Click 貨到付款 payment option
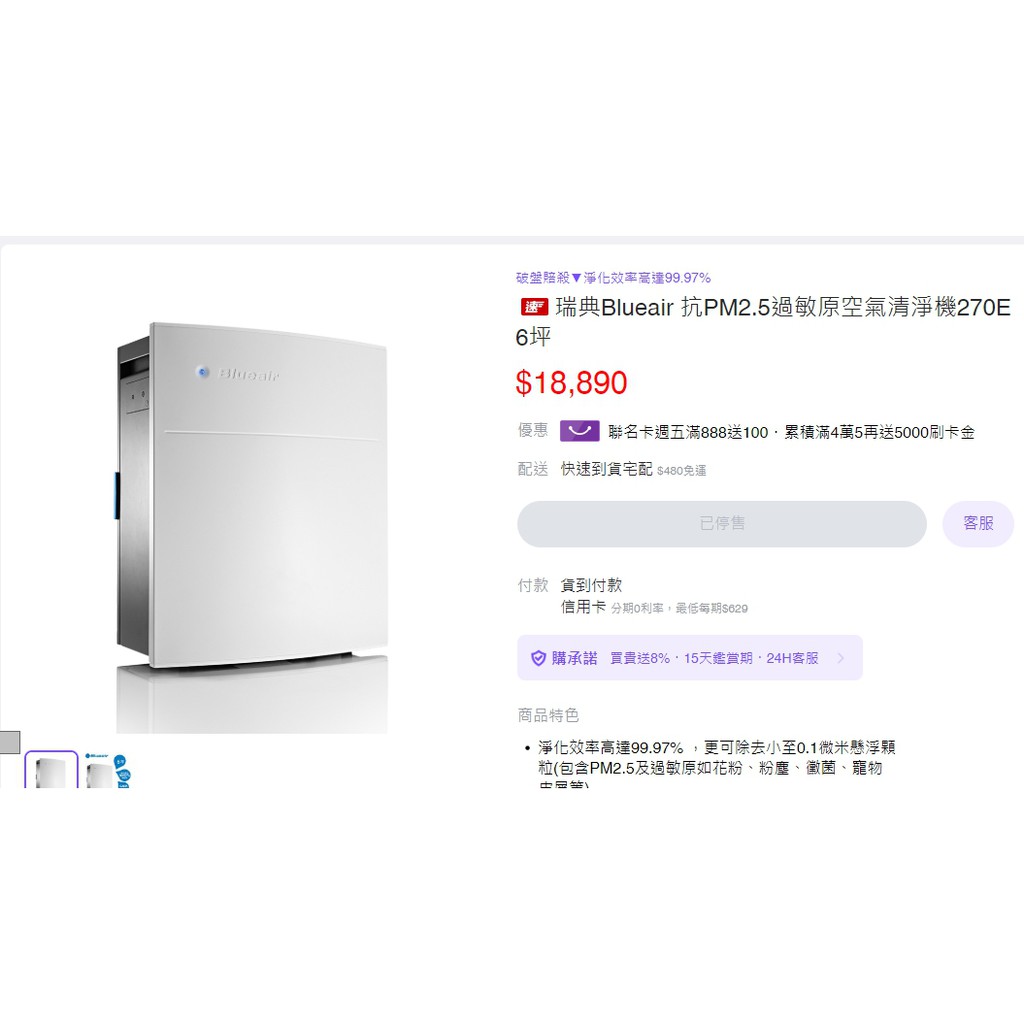Screen dimensions: 1024x1024 tap(591, 585)
